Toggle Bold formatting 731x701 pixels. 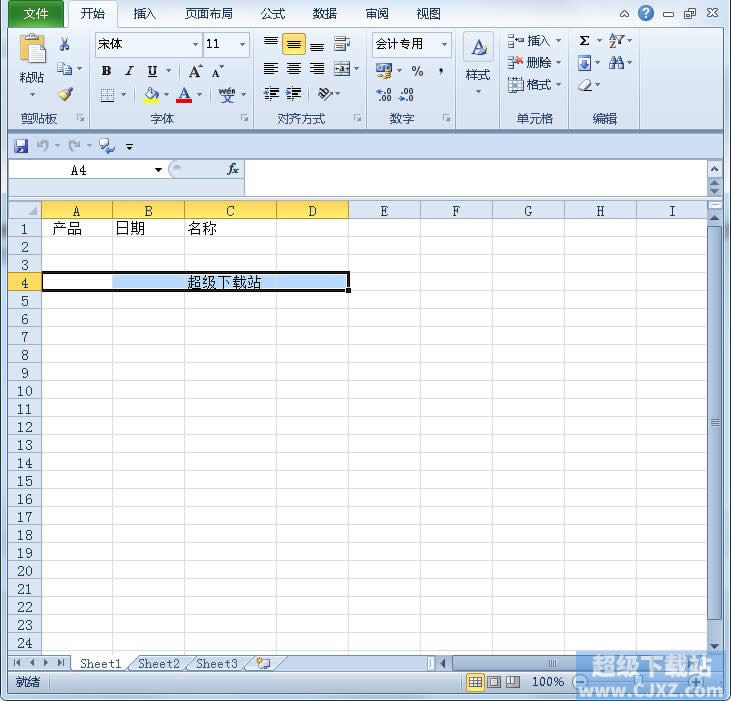pos(106,71)
